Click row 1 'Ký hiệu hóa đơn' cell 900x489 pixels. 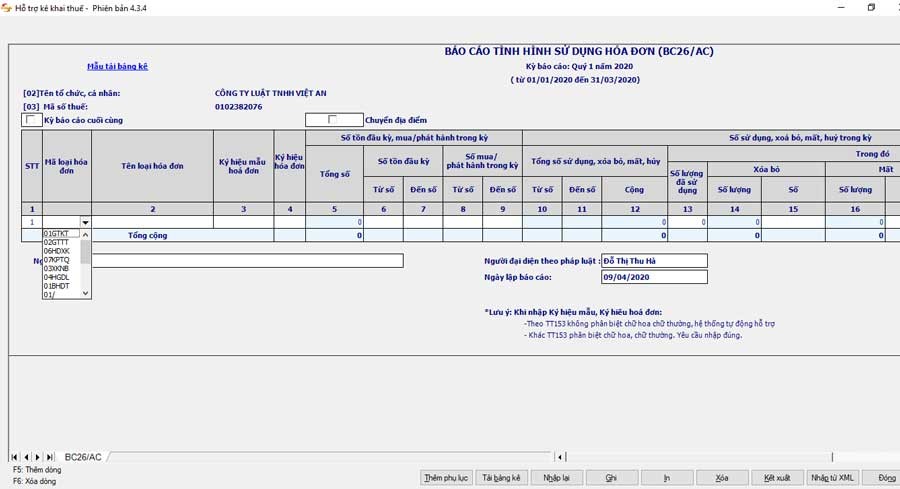coord(290,222)
